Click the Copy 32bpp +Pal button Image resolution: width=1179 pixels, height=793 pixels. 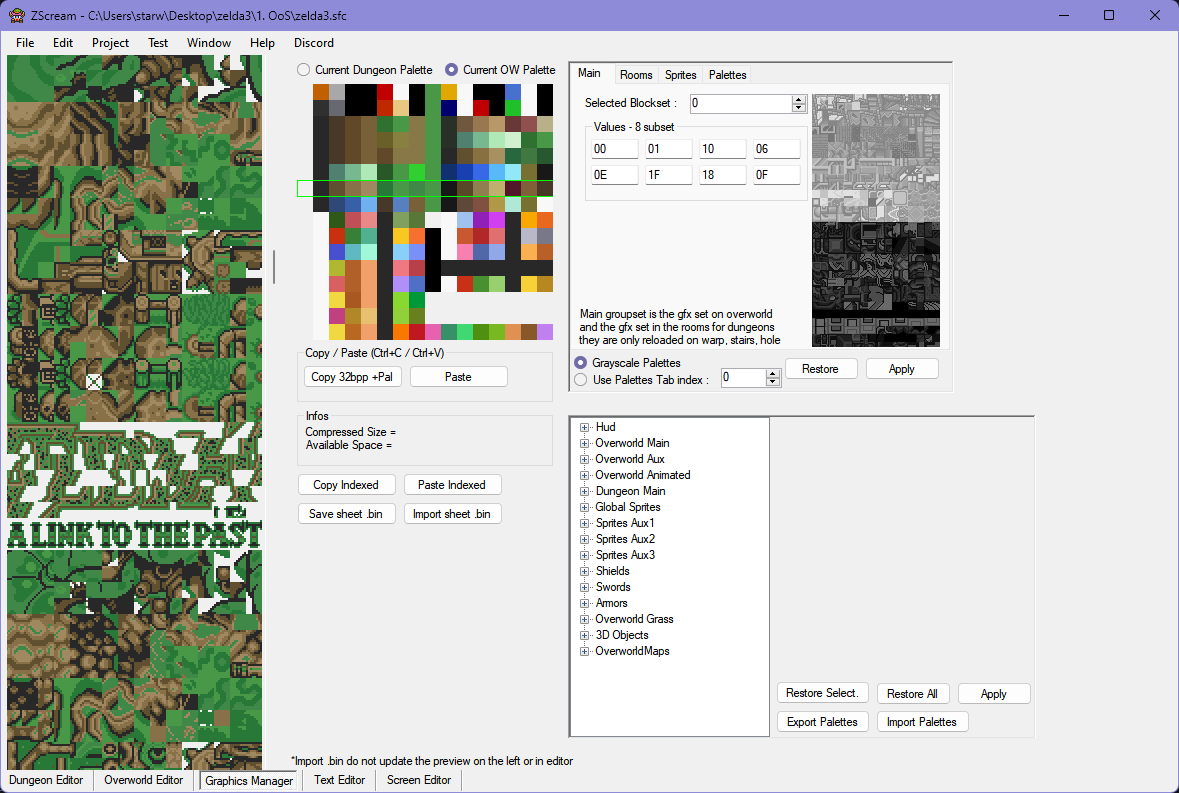[353, 377]
